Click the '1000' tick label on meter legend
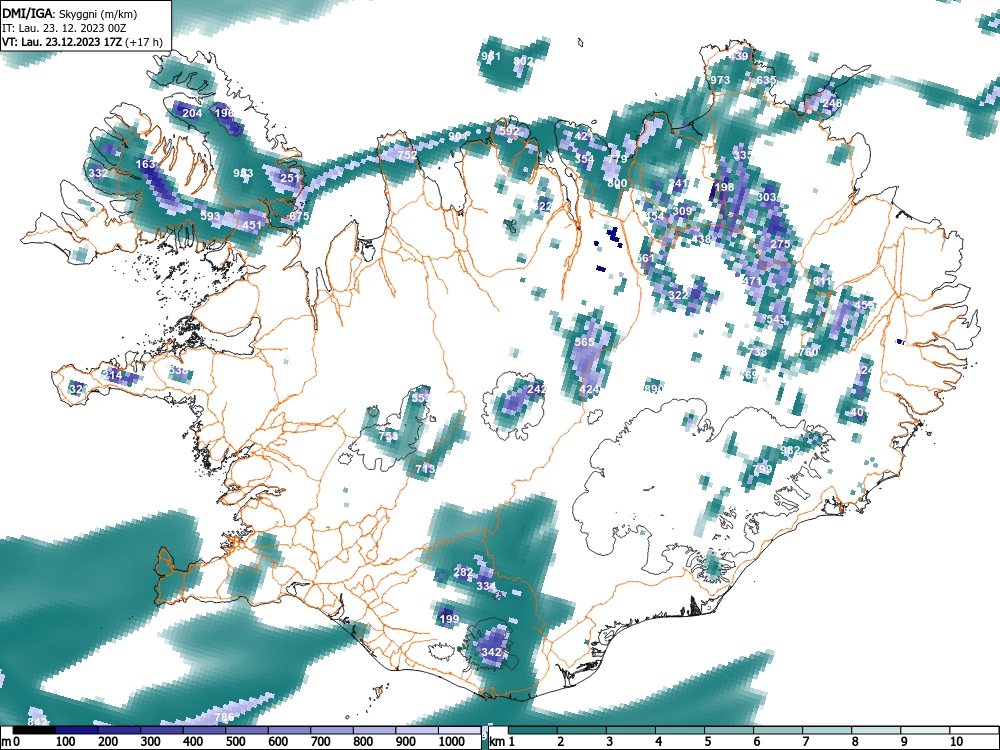Image resolution: width=1000 pixels, height=750 pixels. click(452, 742)
